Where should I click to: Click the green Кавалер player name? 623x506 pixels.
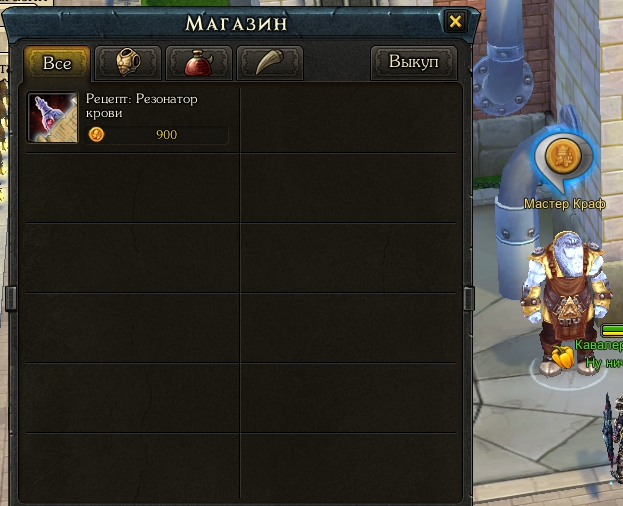click(599, 345)
